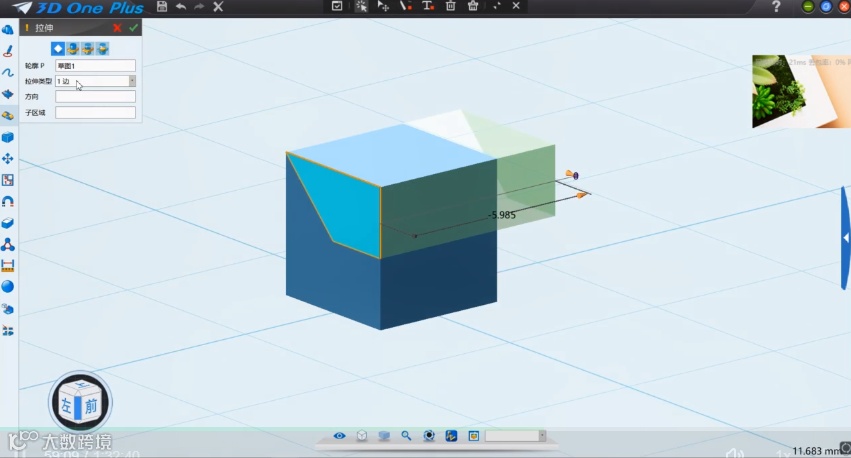
Task: Open the distance measure ruler tool
Action: click(x=8, y=265)
